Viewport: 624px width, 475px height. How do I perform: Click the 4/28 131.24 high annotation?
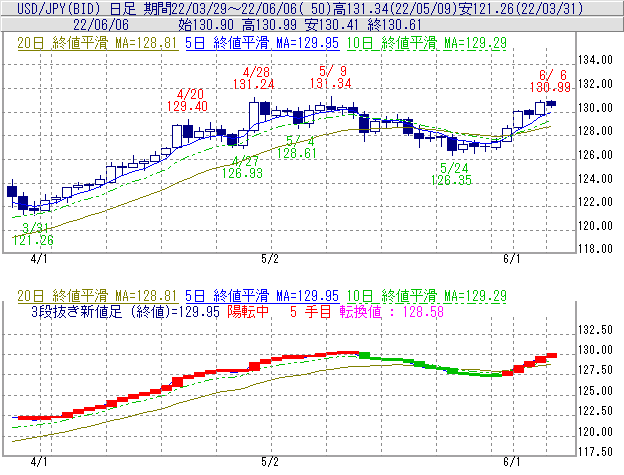point(254,78)
